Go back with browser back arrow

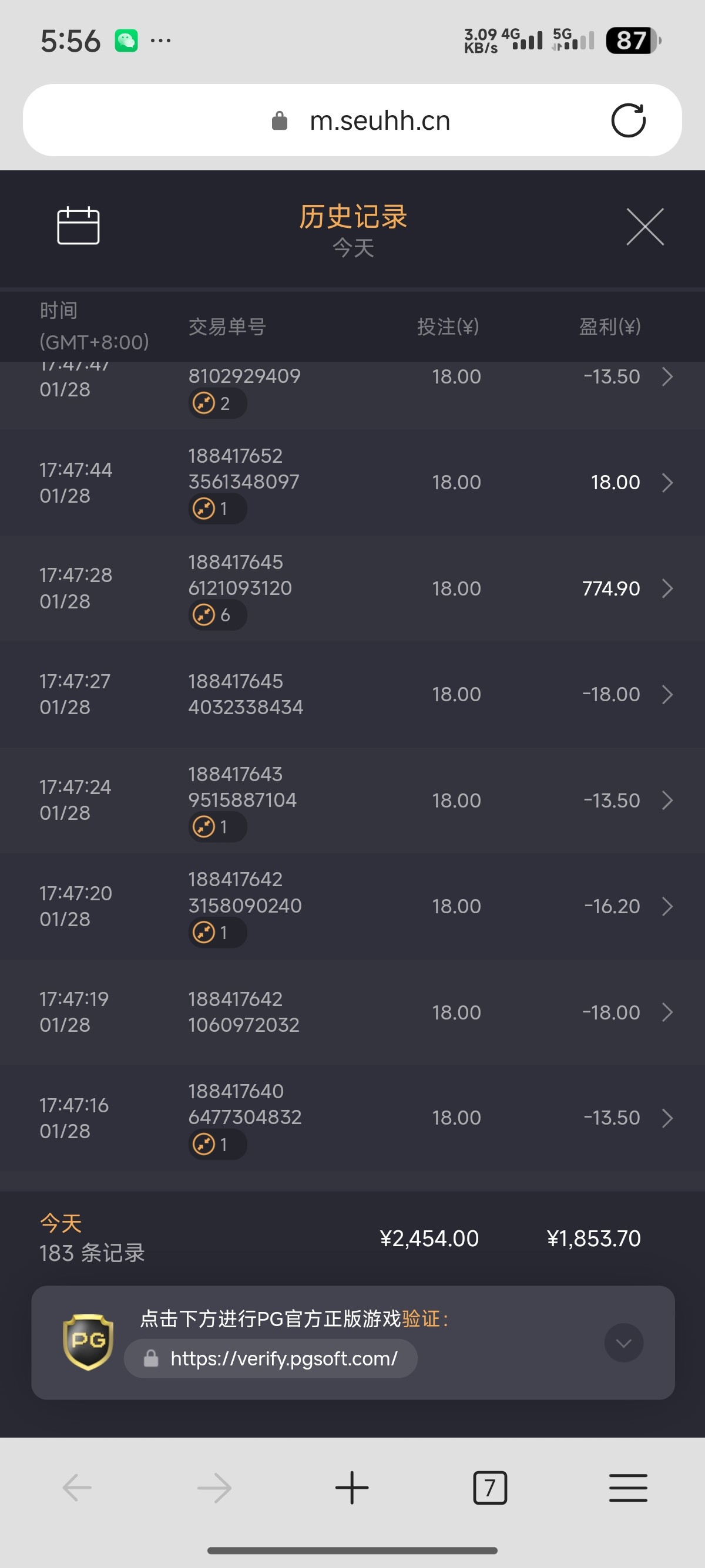tap(78, 1488)
